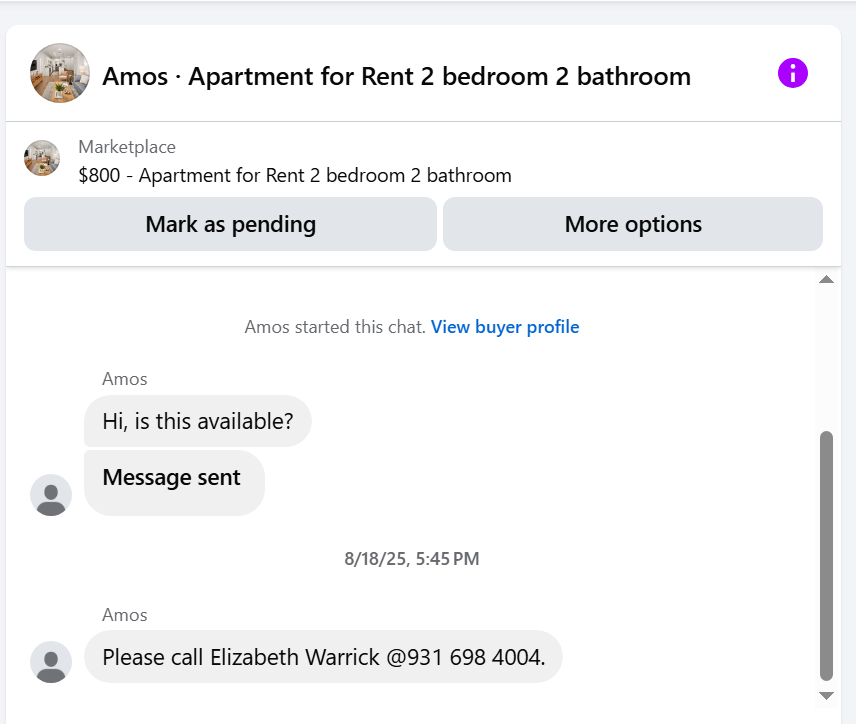Image resolution: width=856 pixels, height=724 pixels.
Task: Click the scroll up arrow in the chat
Action: point(826,280)
